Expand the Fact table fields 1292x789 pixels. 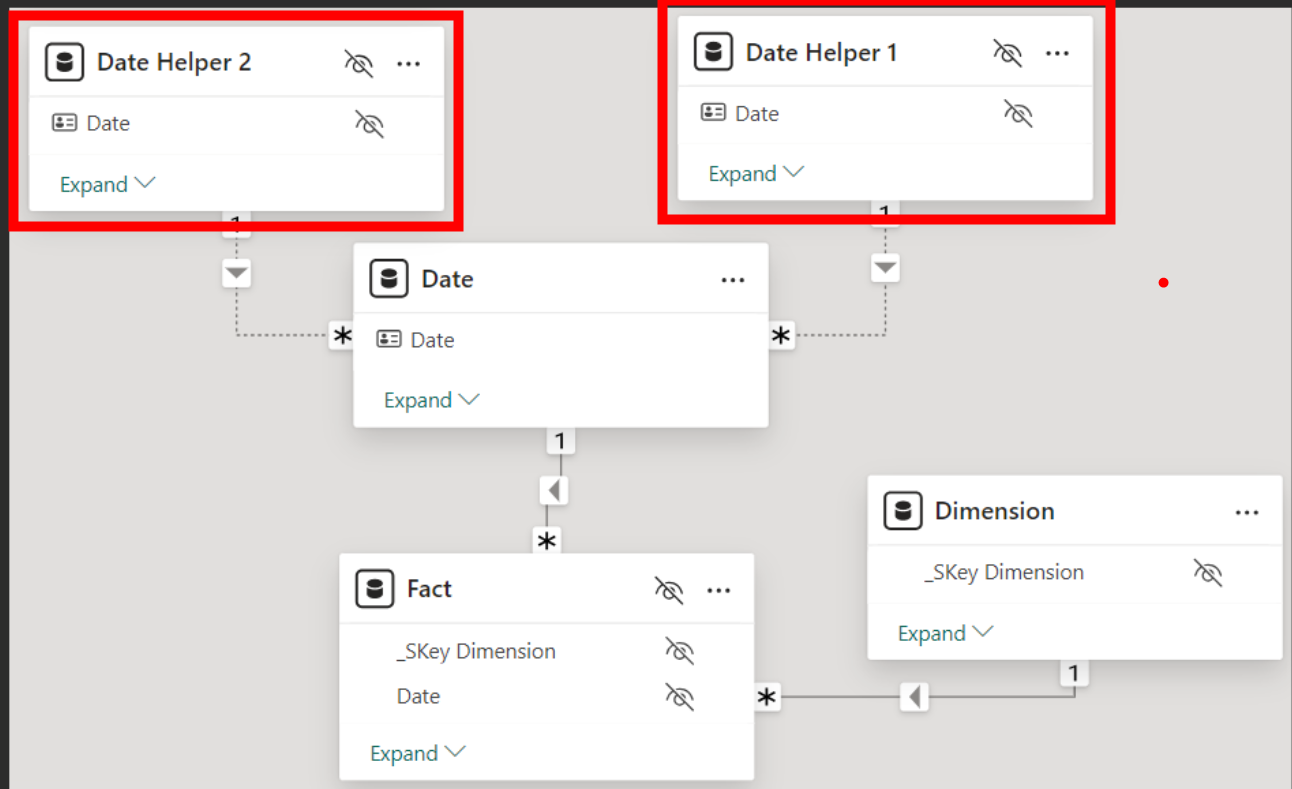pyautogui.click(x=417, y=753)
